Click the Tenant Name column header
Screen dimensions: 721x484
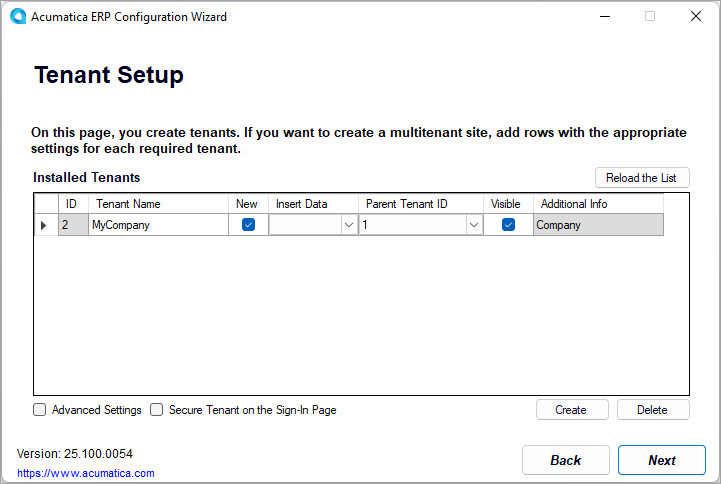pos(158,204)
